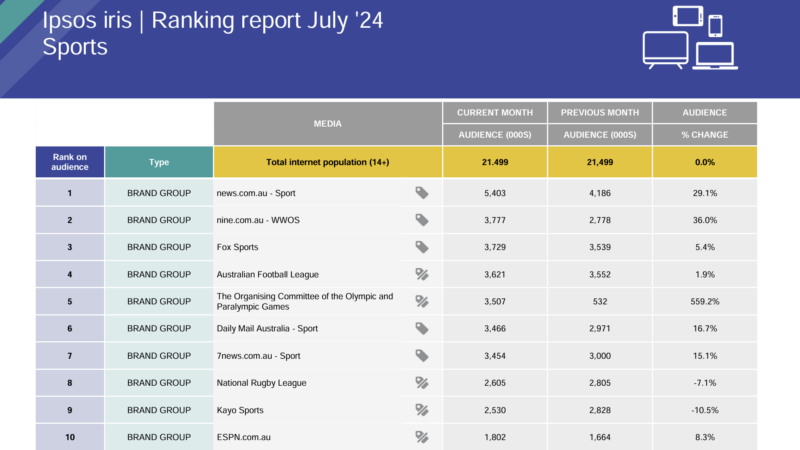Select the Kayo Sports media name

[240, 410]
